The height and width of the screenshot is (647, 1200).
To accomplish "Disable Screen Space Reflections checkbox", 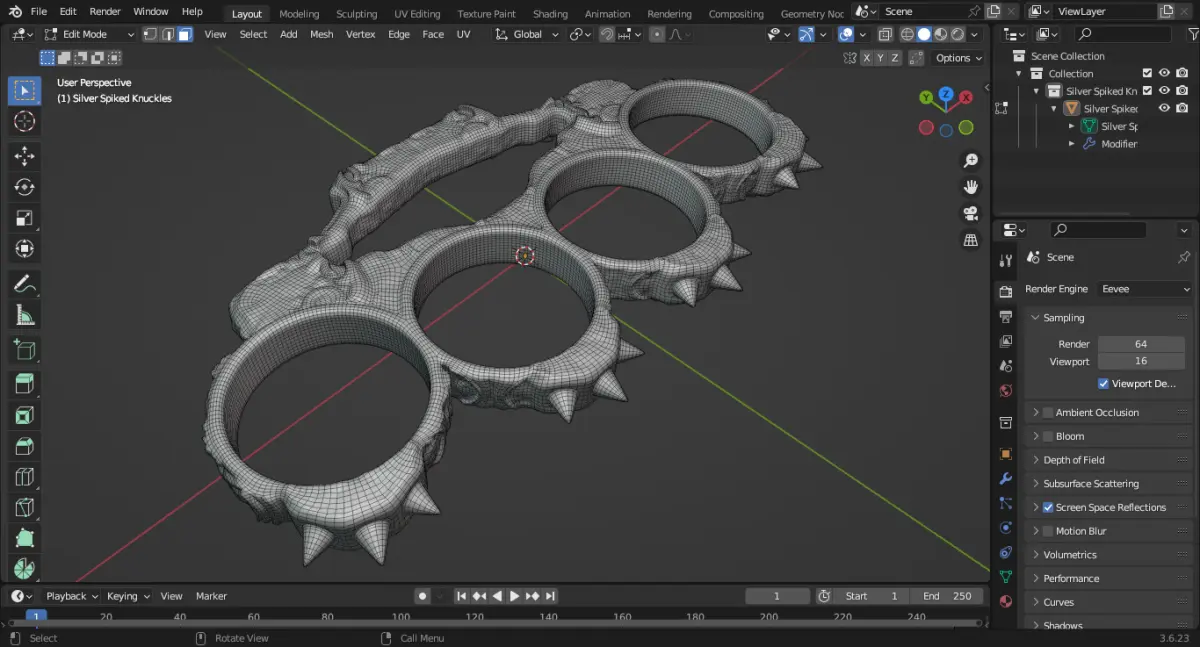I will (1048, 508).
